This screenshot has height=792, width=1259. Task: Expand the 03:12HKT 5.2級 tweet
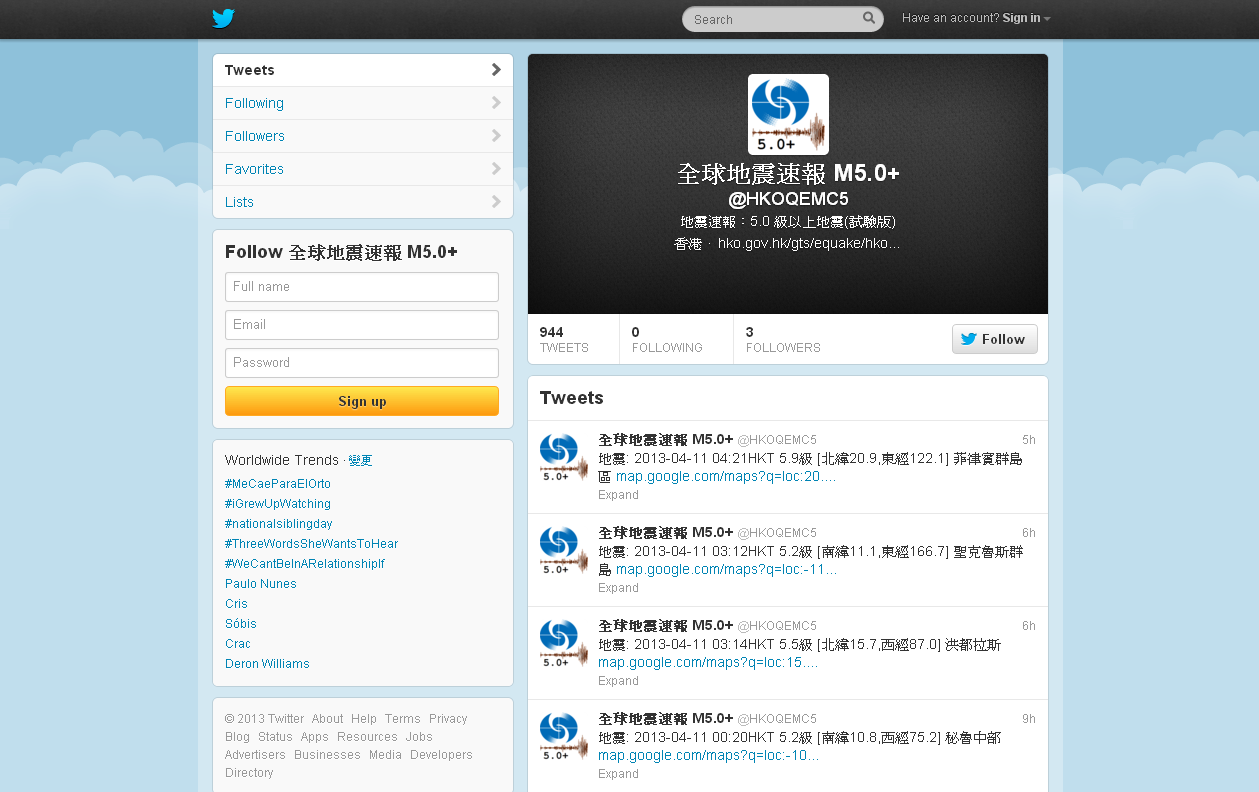618,588
